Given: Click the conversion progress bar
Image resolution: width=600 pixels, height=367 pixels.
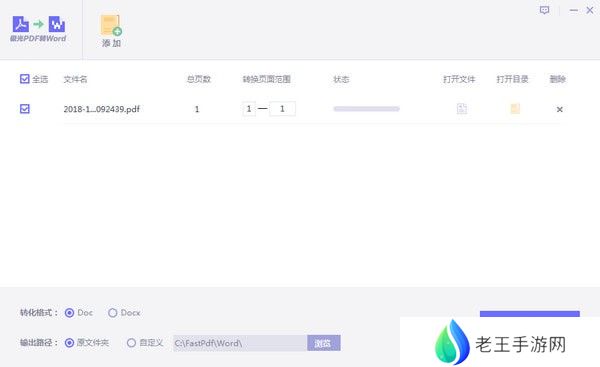Looking at the screenshot, I should tap(367, 109).
